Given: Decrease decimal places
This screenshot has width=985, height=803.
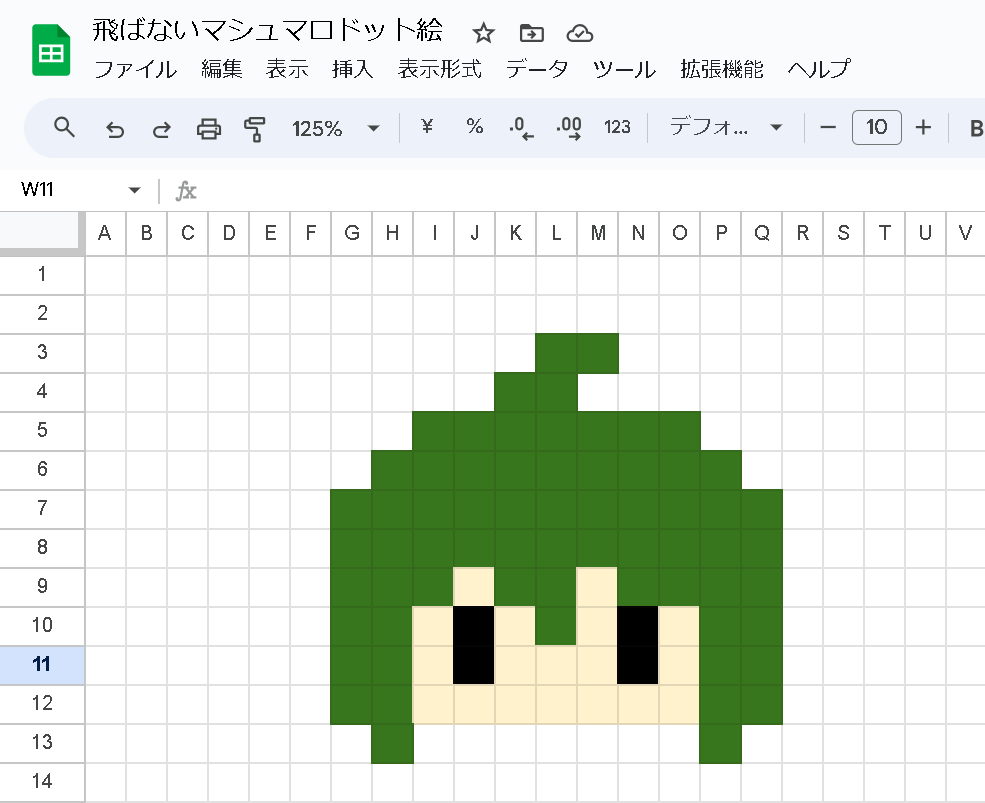Looking at the screenshot, I should coord(521,128).
